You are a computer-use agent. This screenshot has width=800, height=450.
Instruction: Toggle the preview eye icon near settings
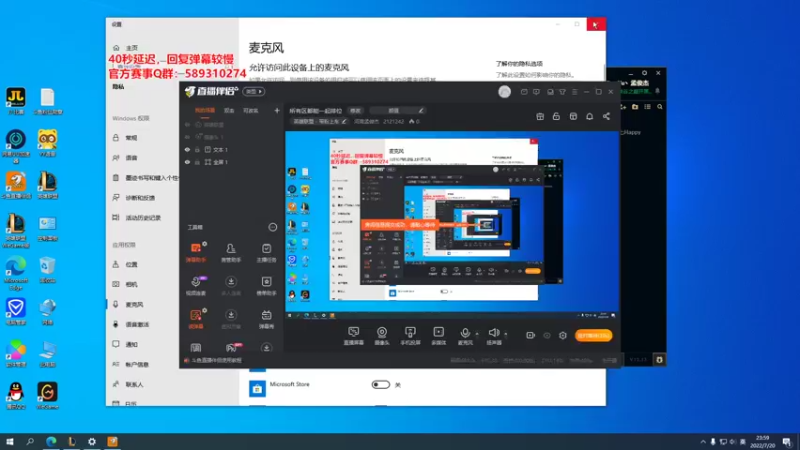(547, 335)
